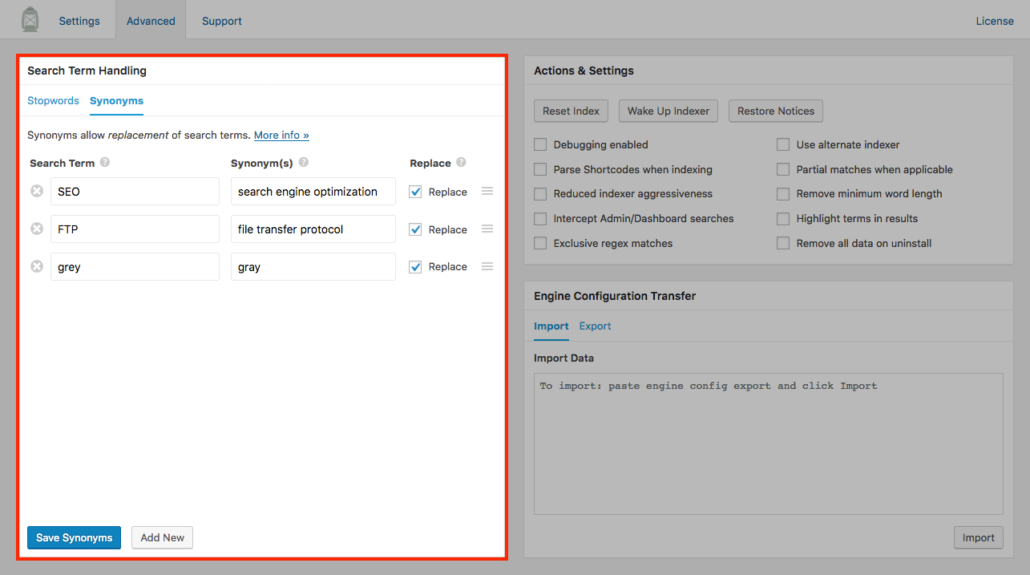The width and height of the screenshot is (1030, 575).
Task: Focus the SEO search term field
Action: [135, 191]
